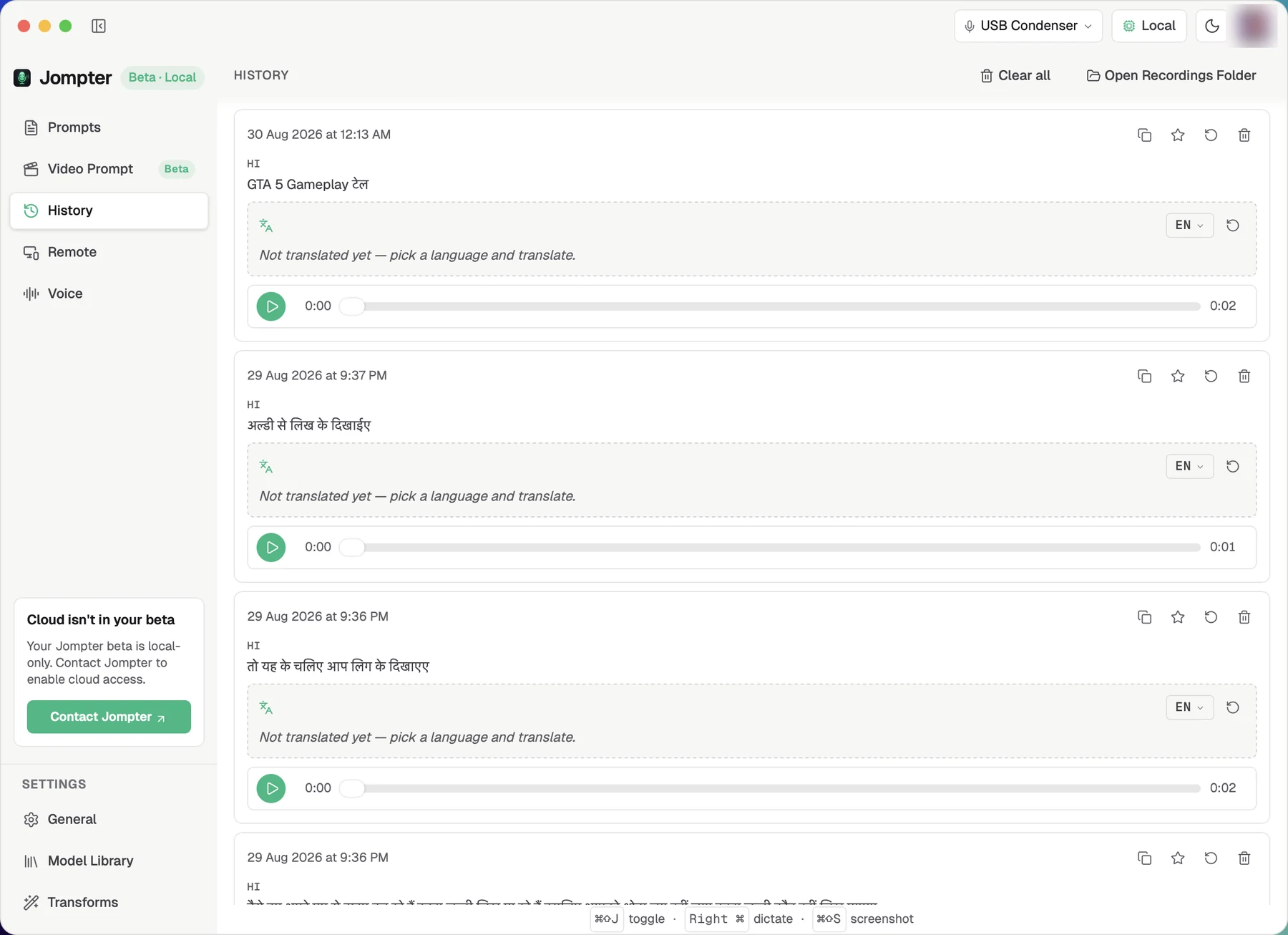Open the Prompts section
Image resolution: width=1288 pixels, height=935 pixels.
(109, 127)
